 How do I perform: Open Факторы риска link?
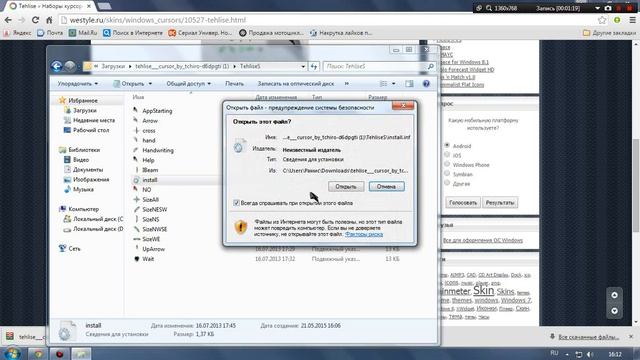point(364,234)
